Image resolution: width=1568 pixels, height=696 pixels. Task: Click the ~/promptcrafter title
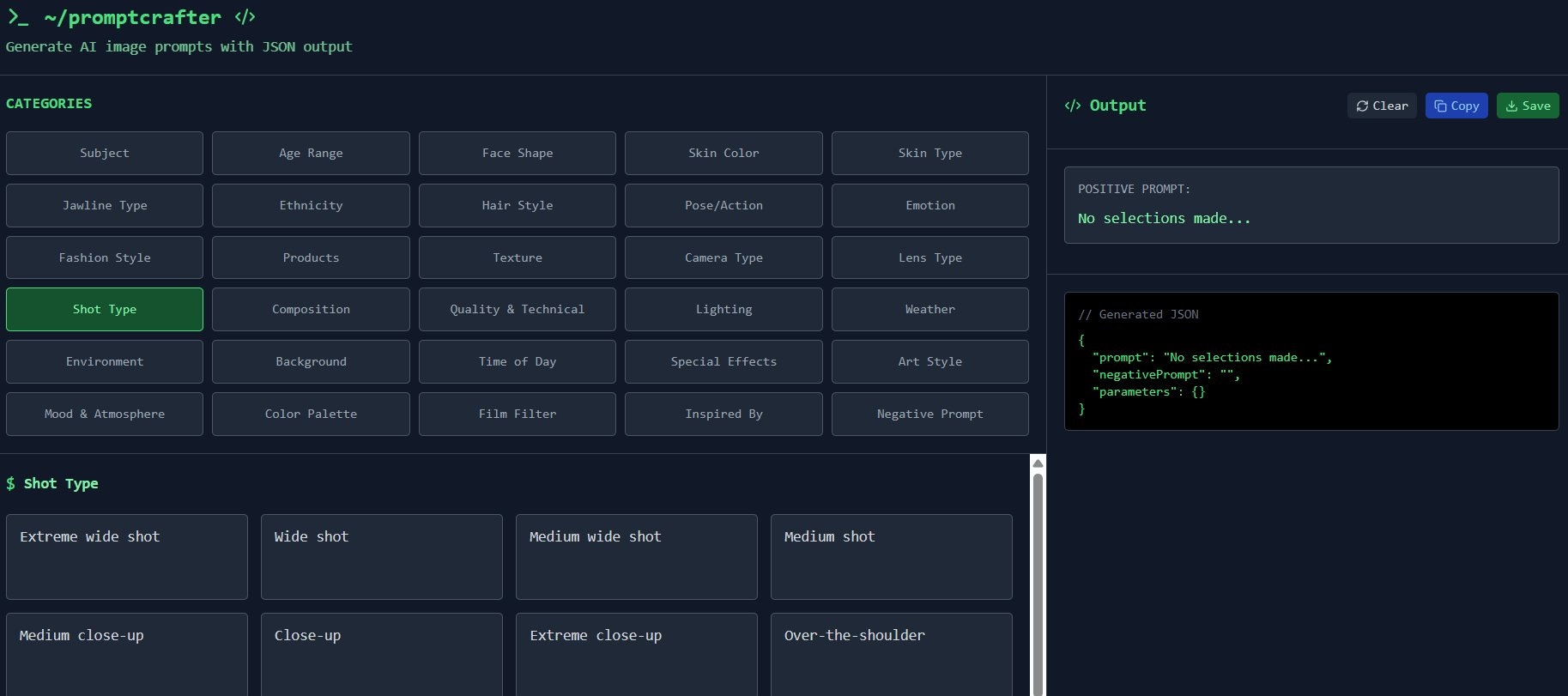pyautogui.click(x=132, y=17)
